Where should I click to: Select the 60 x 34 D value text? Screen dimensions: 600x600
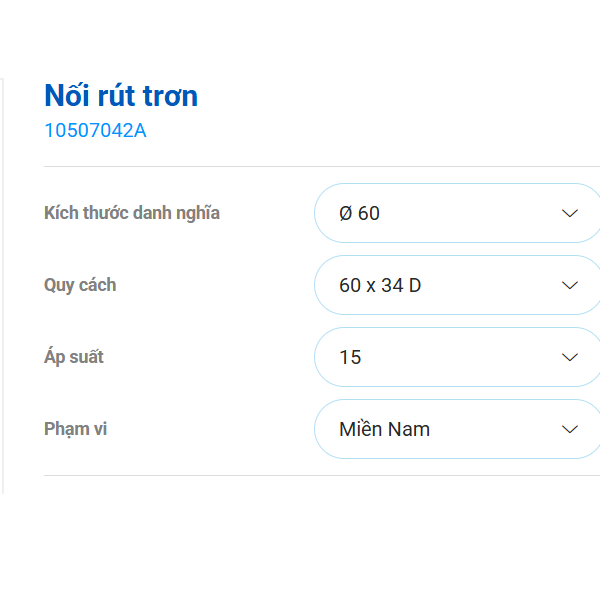[380, 285]
